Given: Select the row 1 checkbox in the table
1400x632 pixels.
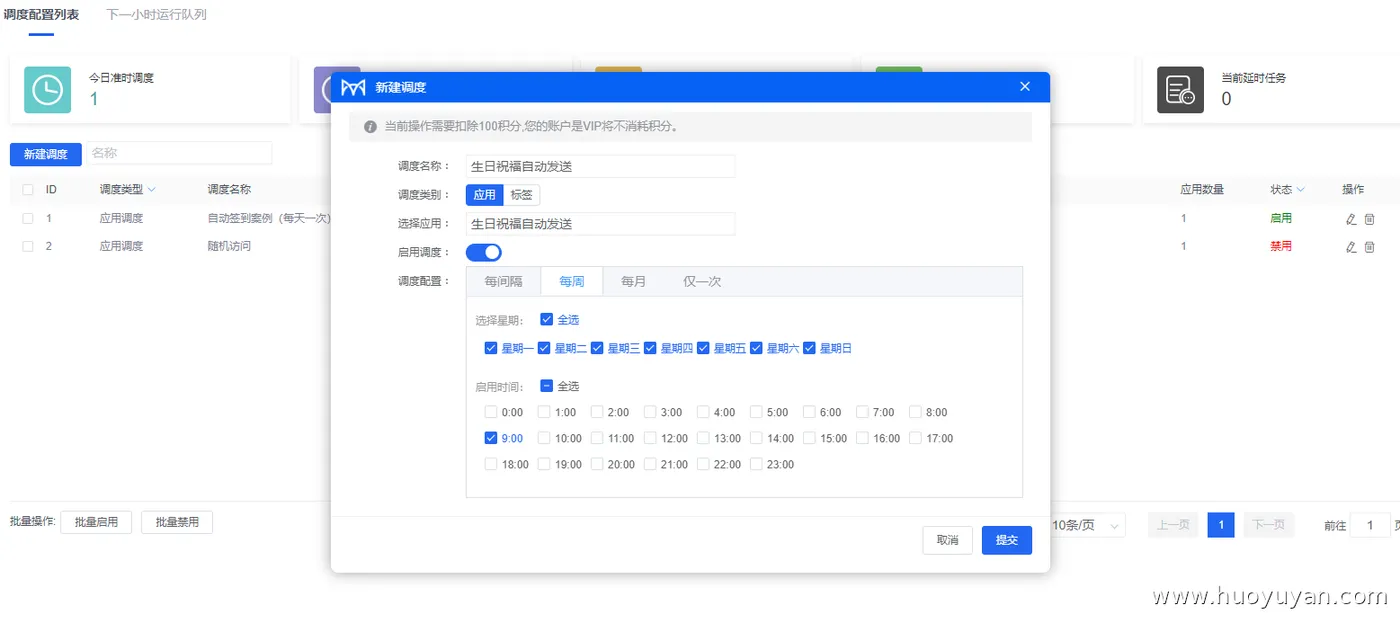Looking at the screenshot, I should [x=28, y=218].
